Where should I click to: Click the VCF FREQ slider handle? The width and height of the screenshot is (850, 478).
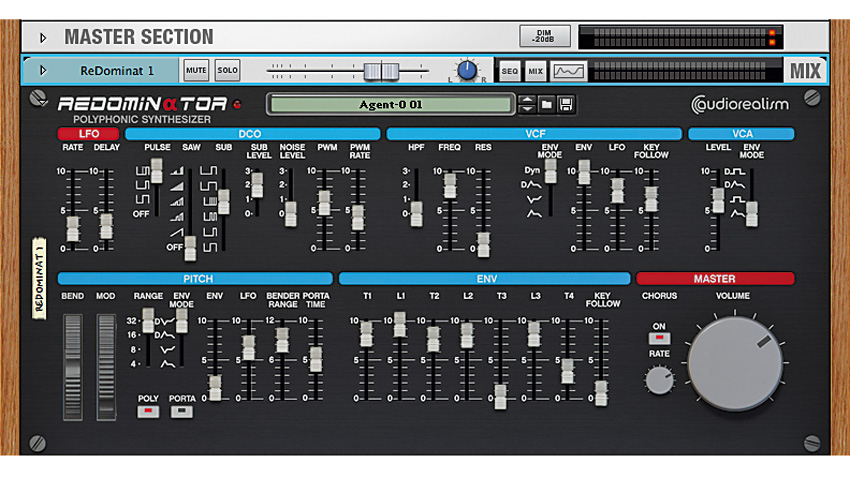coord(450,185)
